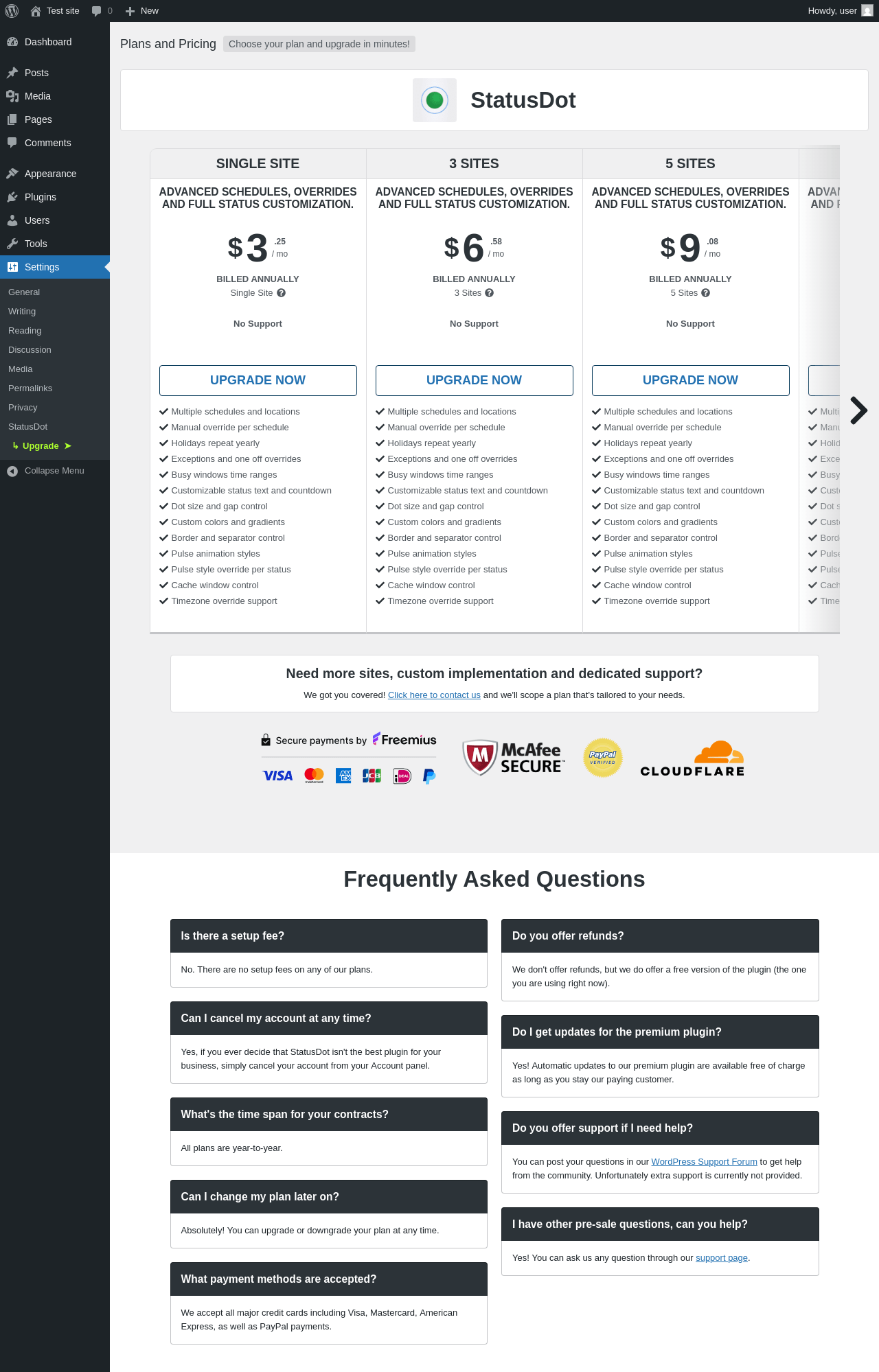Open Appearance menu
The height and width of the screenshot is (1372, 879).
(x=55, y=174)
